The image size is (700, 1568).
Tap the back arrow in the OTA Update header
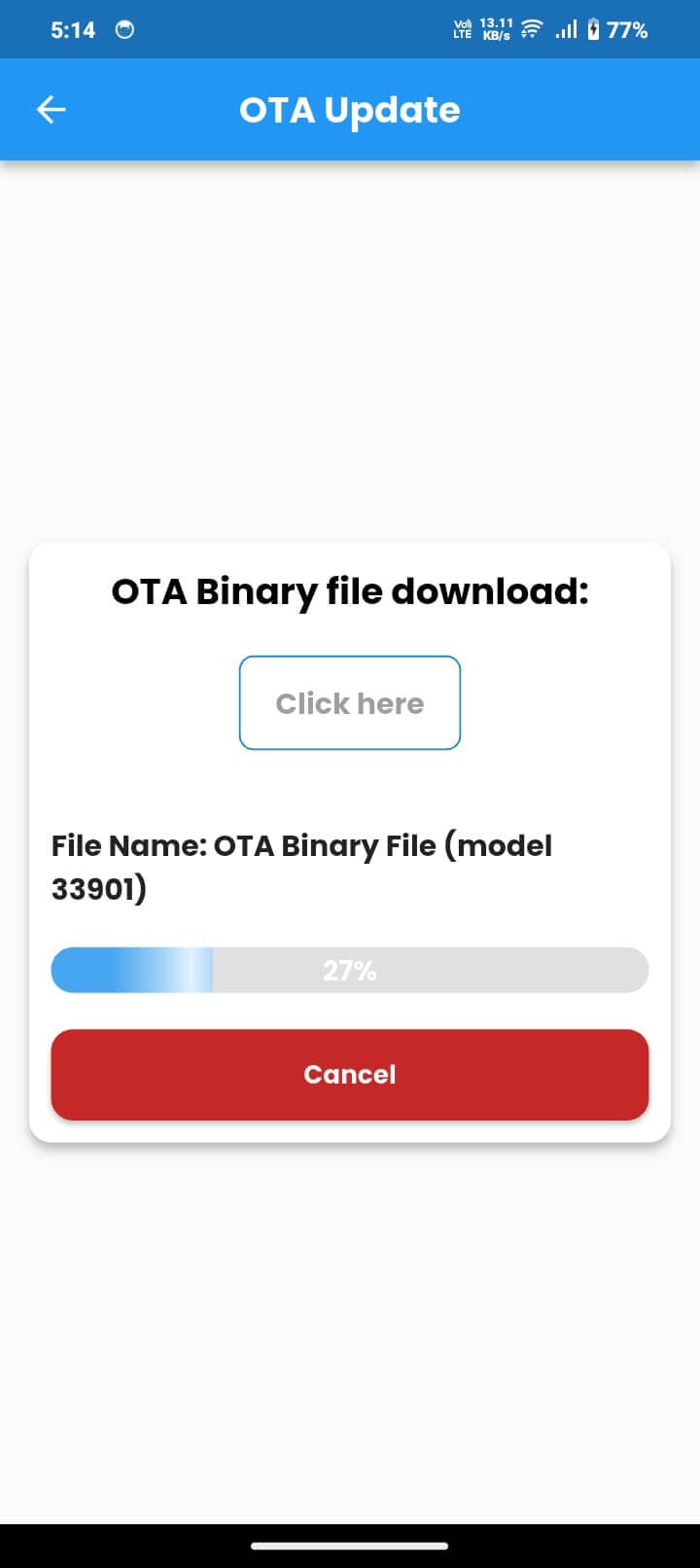pyautogui.click(x=51, y=109)
